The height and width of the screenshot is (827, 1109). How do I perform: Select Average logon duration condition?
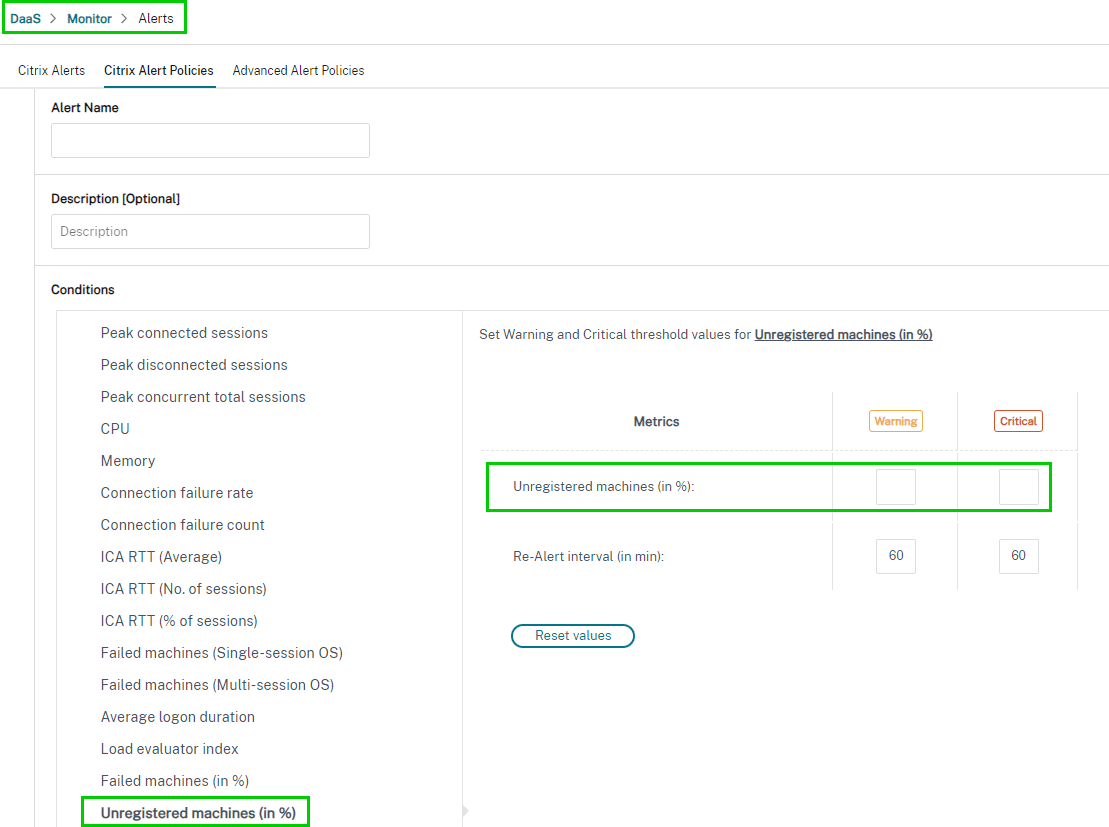coord(177,716)
